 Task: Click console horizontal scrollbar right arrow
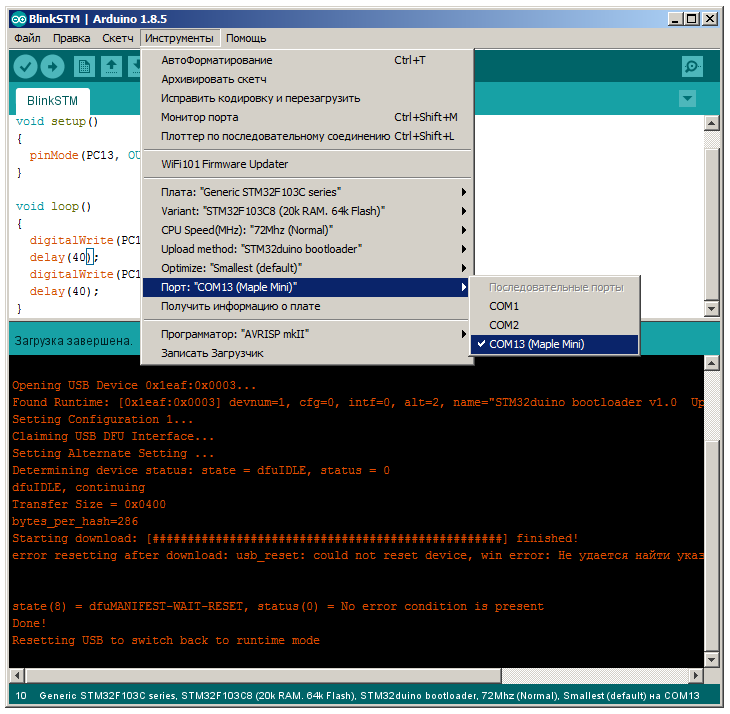(x=696, y=675)
